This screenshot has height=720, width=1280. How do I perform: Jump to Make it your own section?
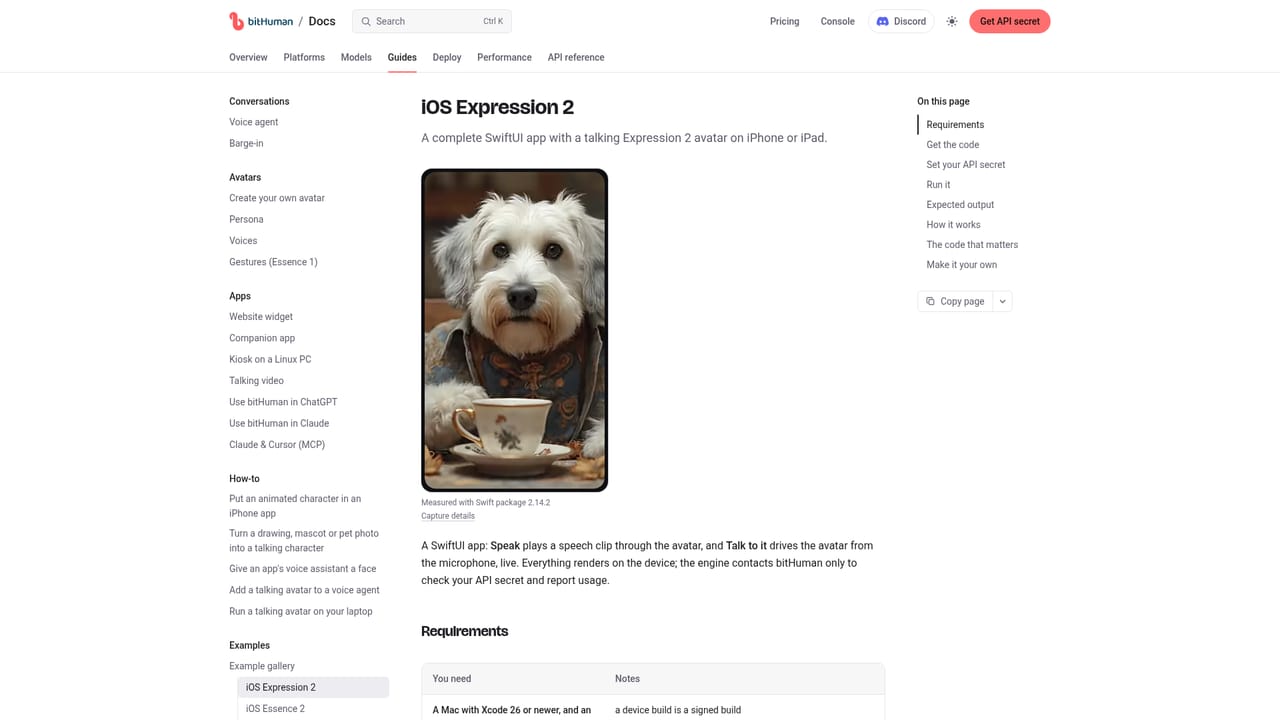[962, 265]
